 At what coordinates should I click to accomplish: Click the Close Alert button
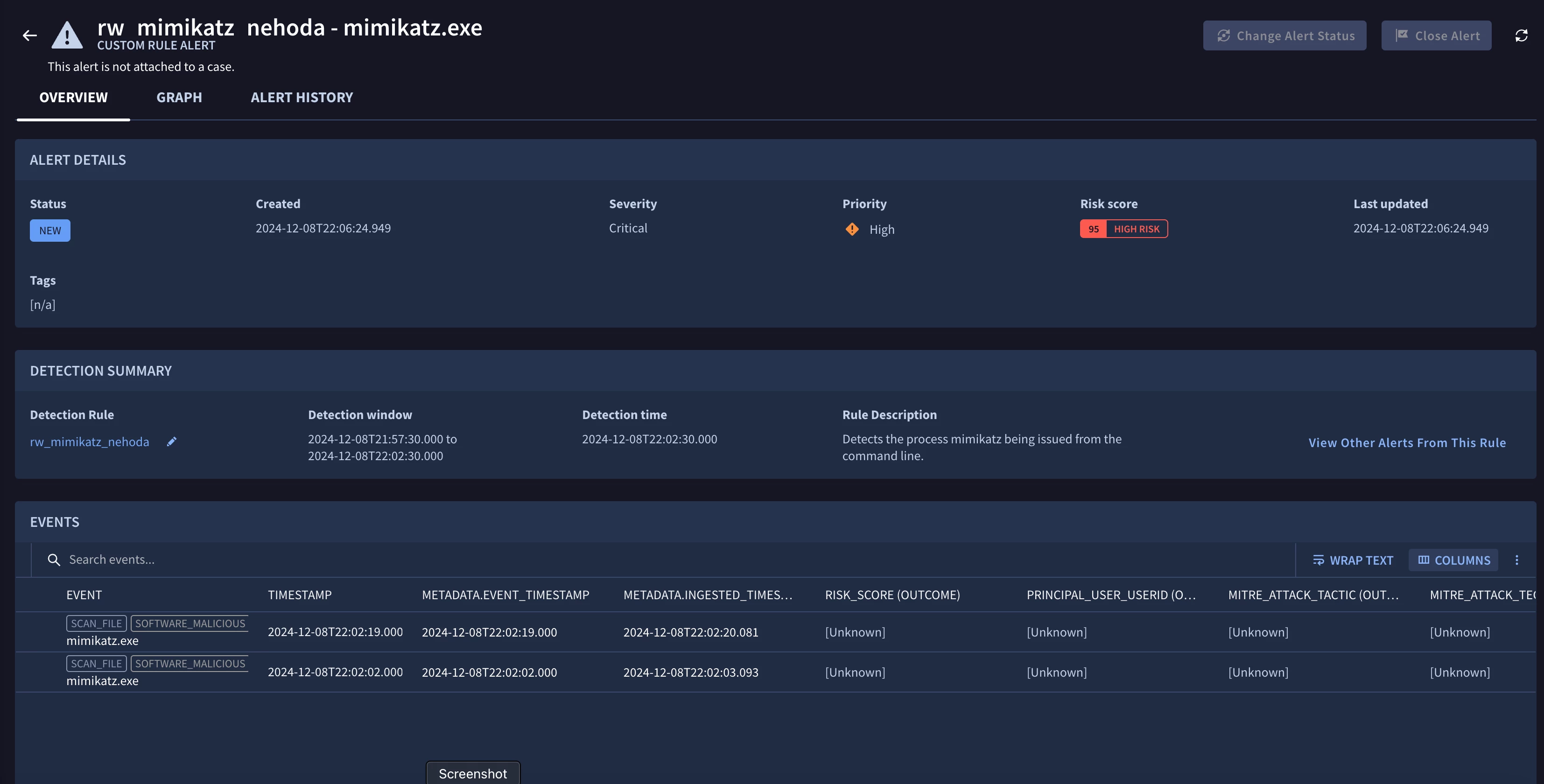point(1436,35)
